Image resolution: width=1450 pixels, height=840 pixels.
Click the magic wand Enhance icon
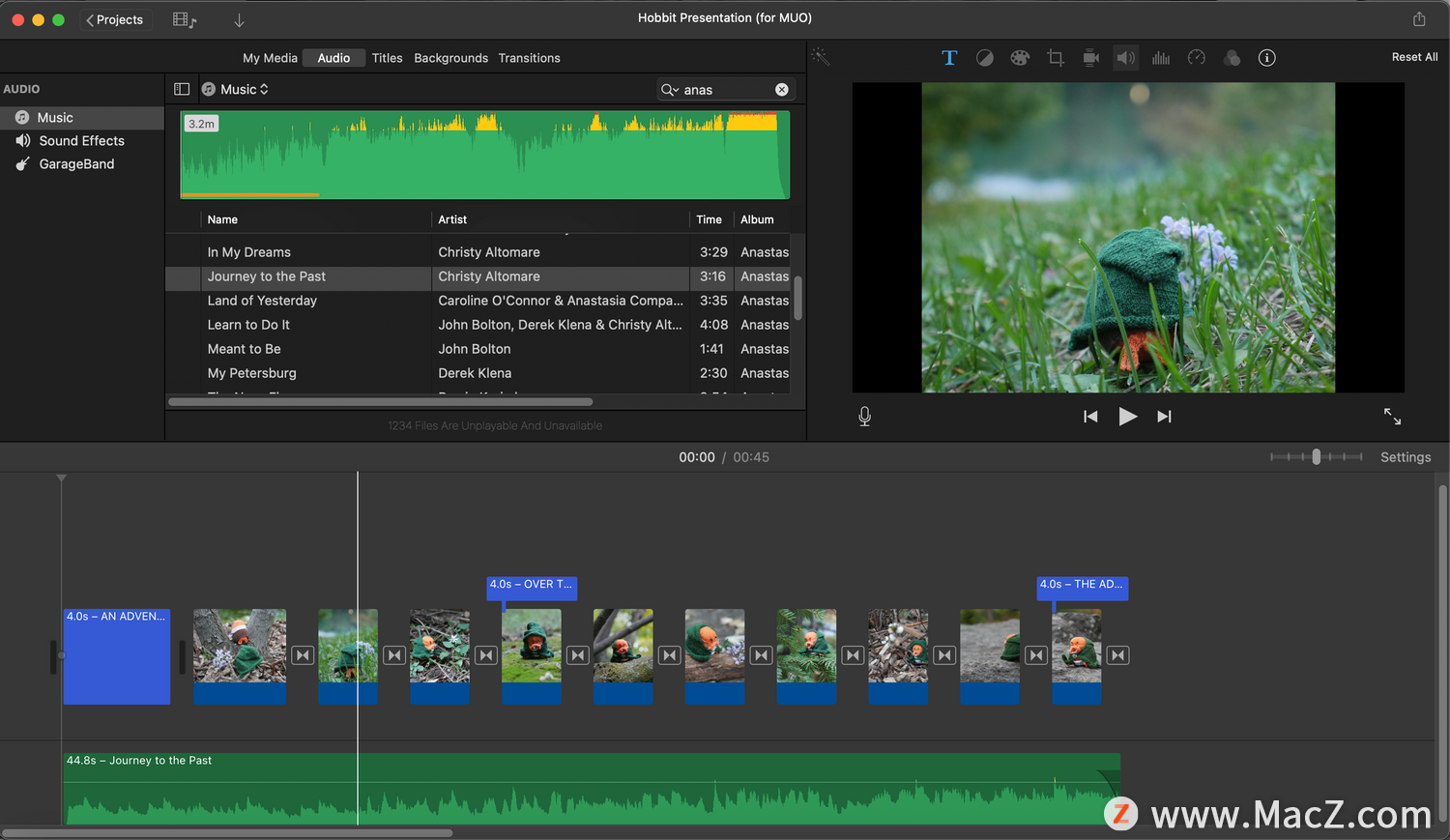click(821, 57)
